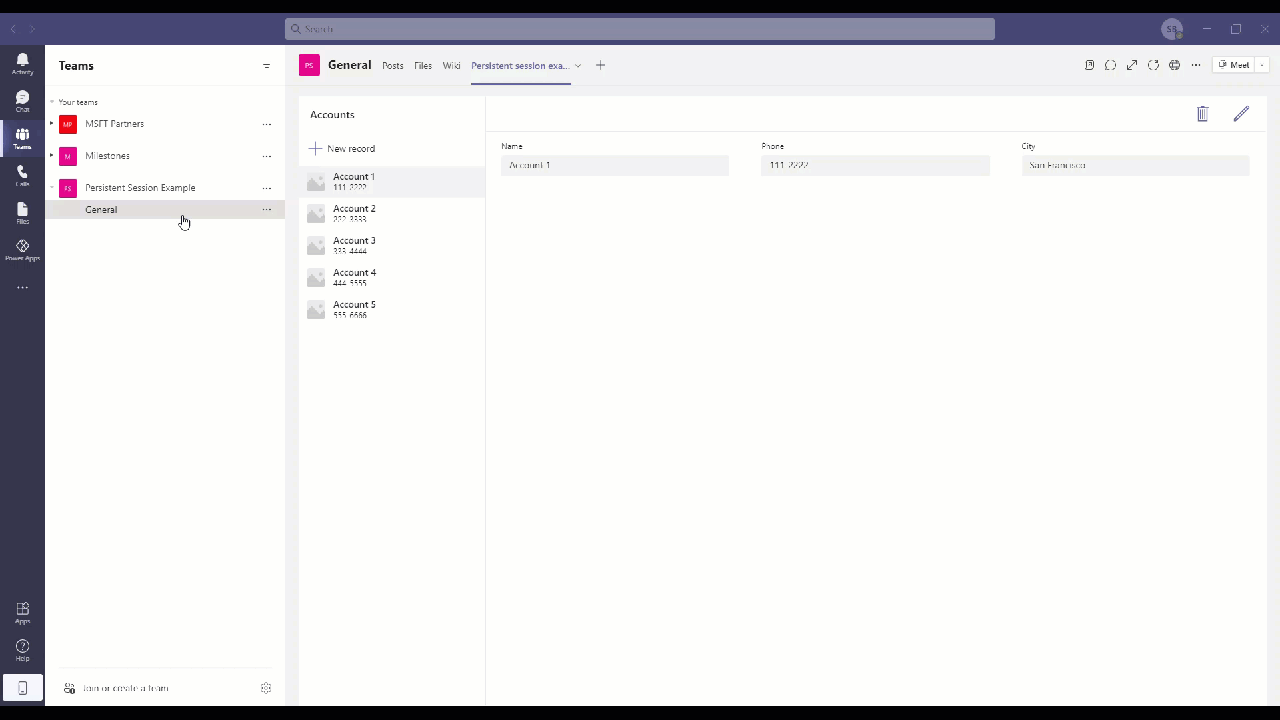Select the Persistent session example tab
This screenshot has width=1280, height=720.
click(x=520, y=66)
